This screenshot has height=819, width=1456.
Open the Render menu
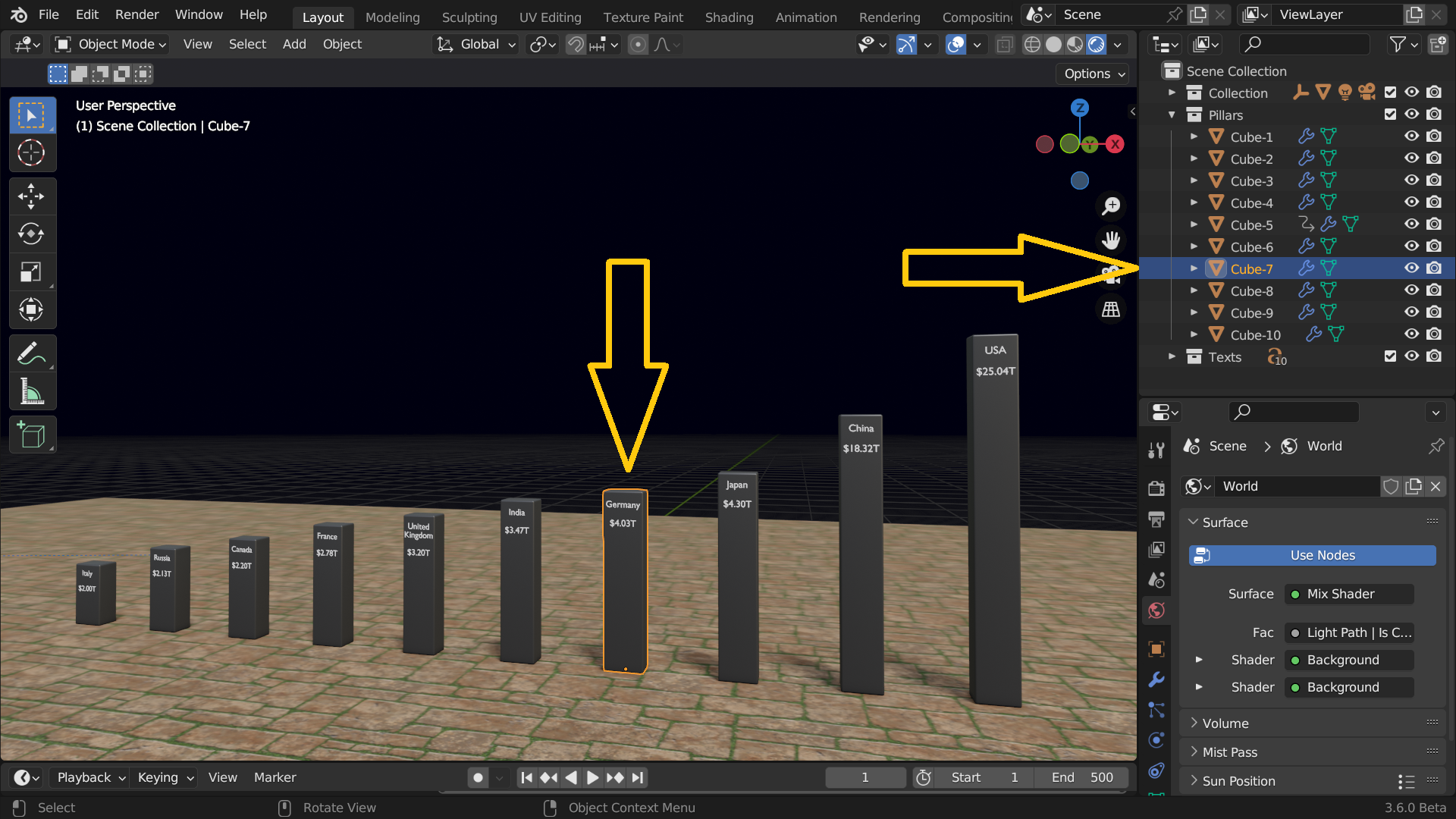pos(136,14)
